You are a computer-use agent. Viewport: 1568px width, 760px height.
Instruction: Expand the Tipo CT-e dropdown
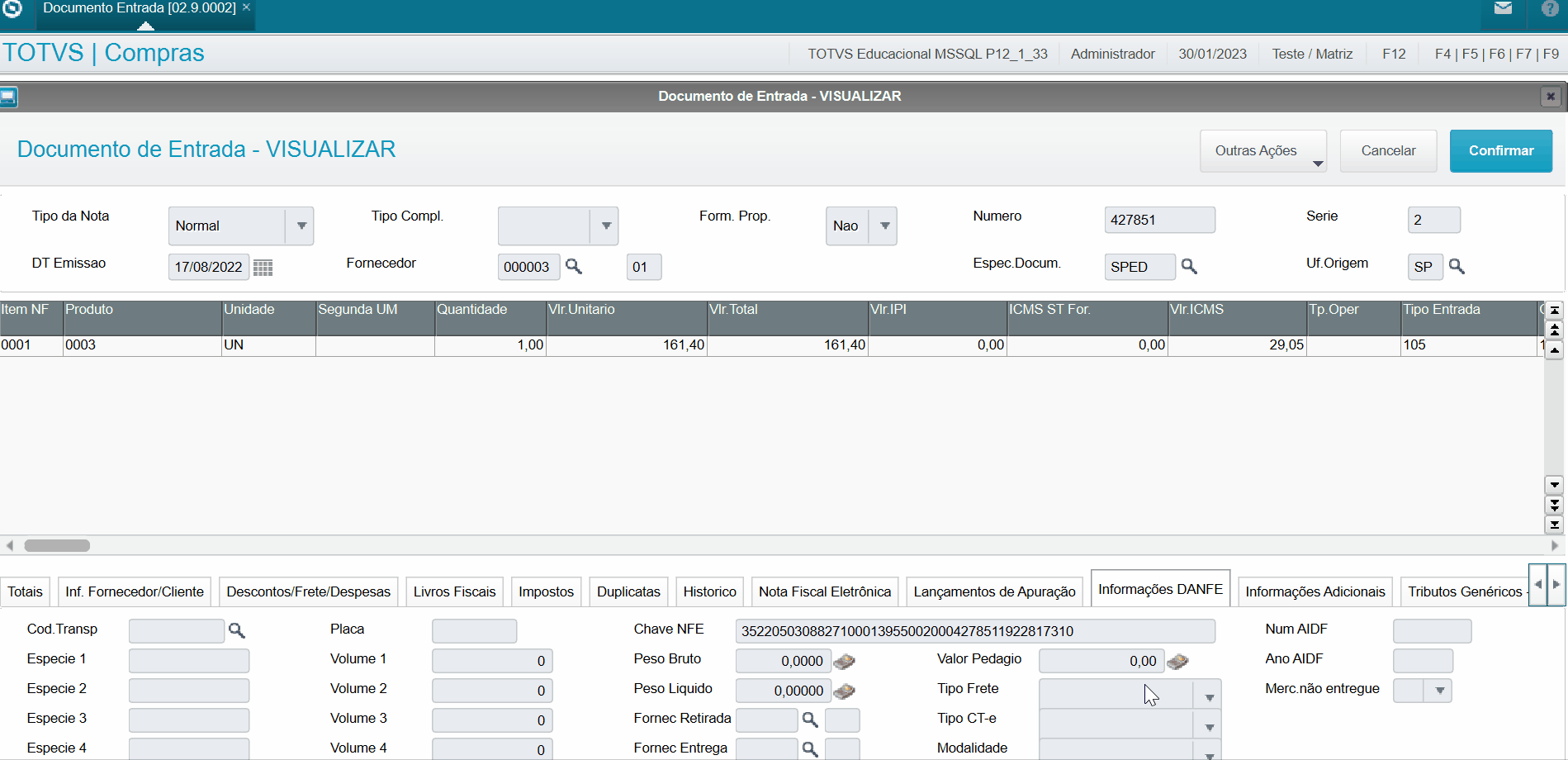point(1208,727)
